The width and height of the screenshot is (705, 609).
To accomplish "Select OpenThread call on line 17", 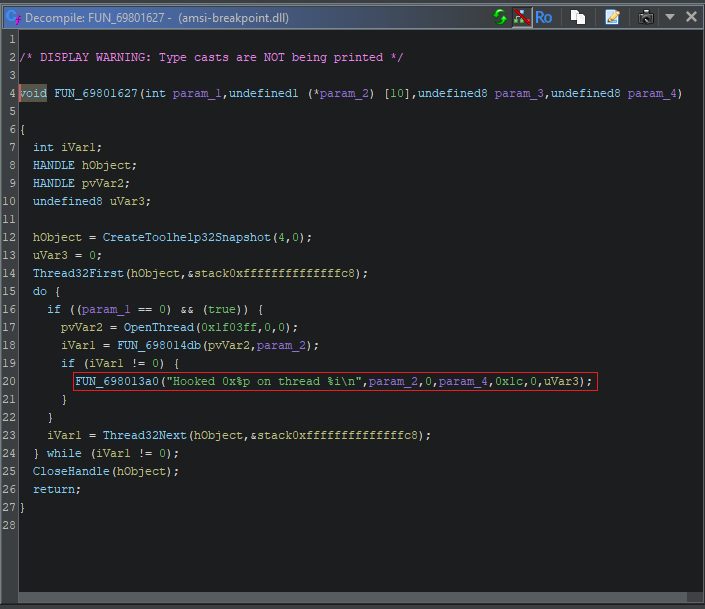I will (x=159, y=327).
